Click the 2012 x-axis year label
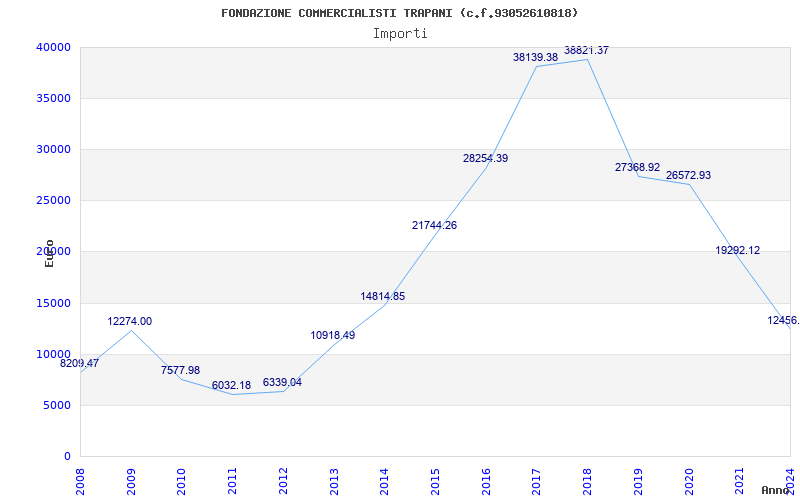The height and width of the screenshot is (500, 800). [283, 482]
